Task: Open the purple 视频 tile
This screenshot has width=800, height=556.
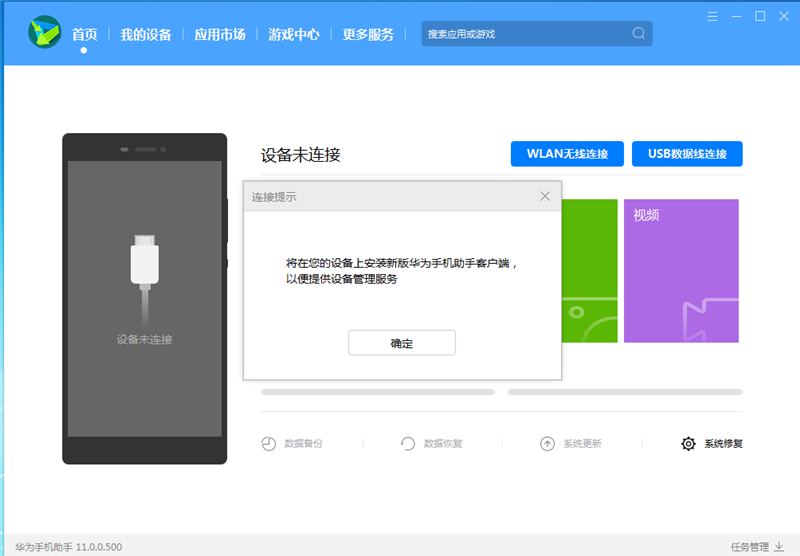Action: point(681,271)
